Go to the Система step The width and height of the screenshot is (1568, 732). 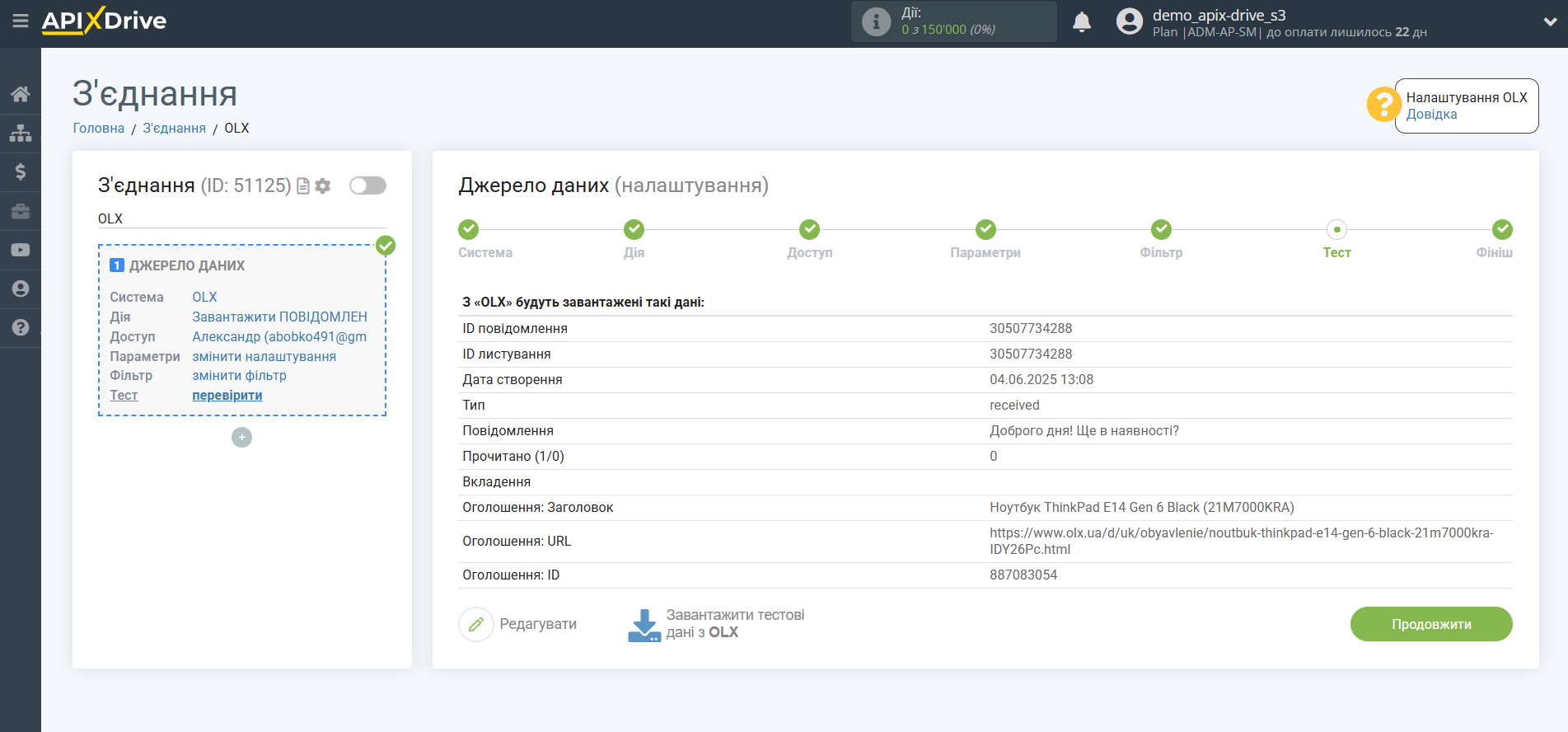coord(469,229)
